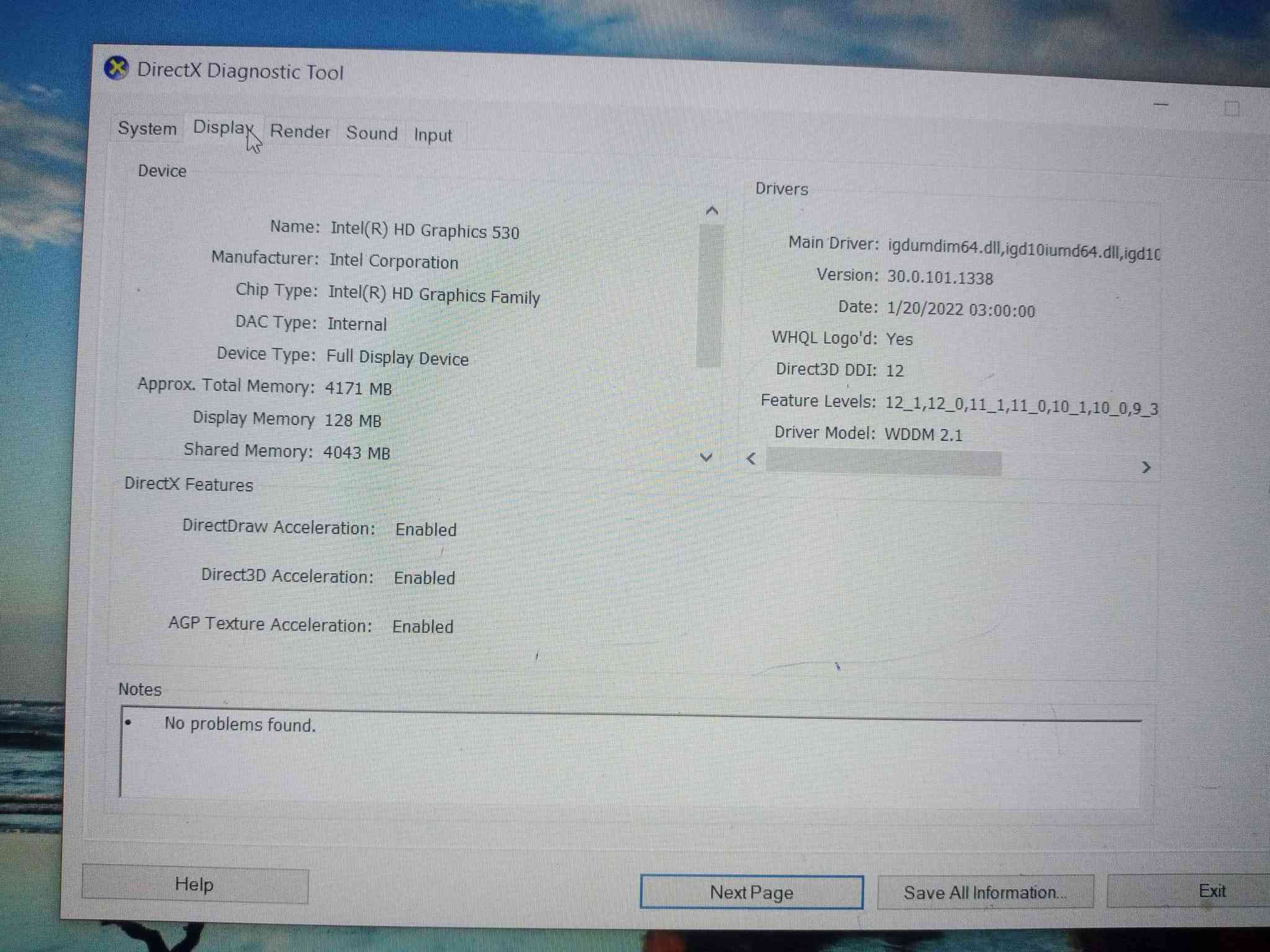Click the DirectX Diagnostic Tool title icon
The width and height of the screenshot is (1270, 952).
[x=117, y=68]
